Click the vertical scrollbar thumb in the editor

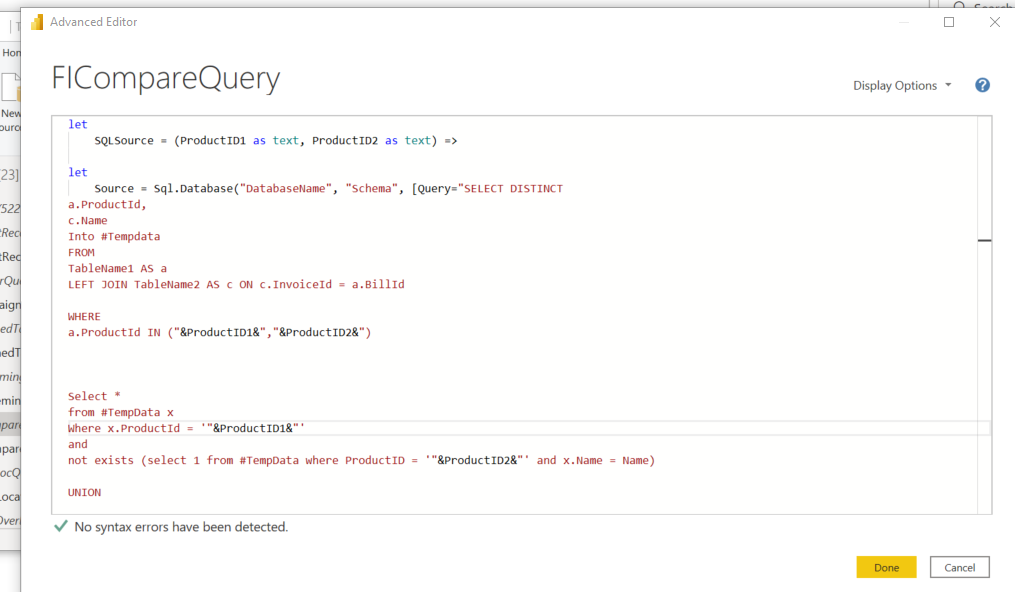984,241
